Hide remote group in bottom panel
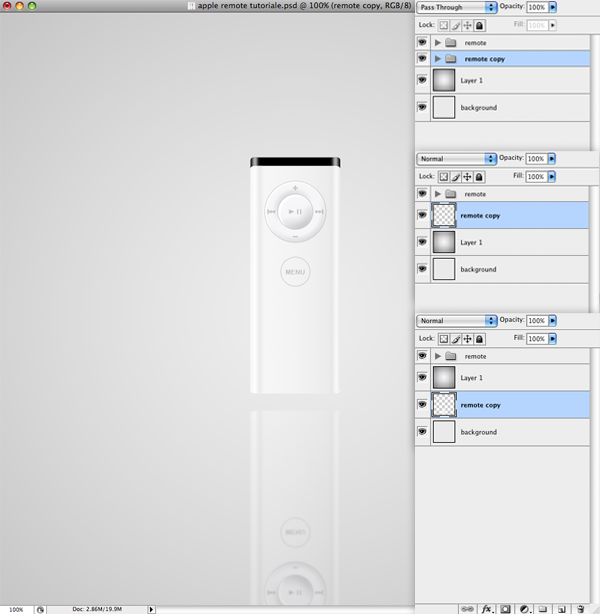The image size is (600, 614). [422, 356]
